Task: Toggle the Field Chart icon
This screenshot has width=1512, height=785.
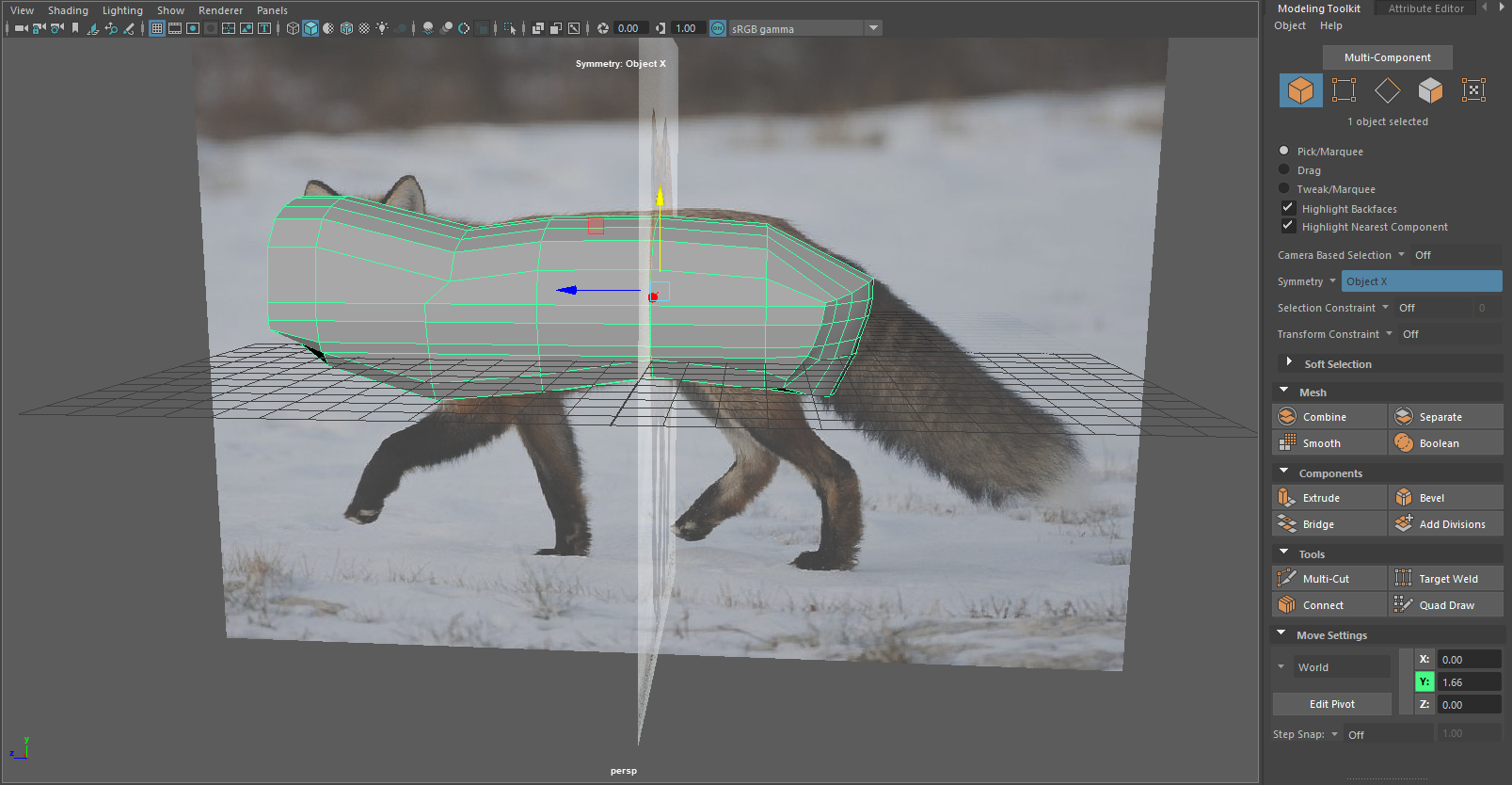Action: tap(229, 28)
